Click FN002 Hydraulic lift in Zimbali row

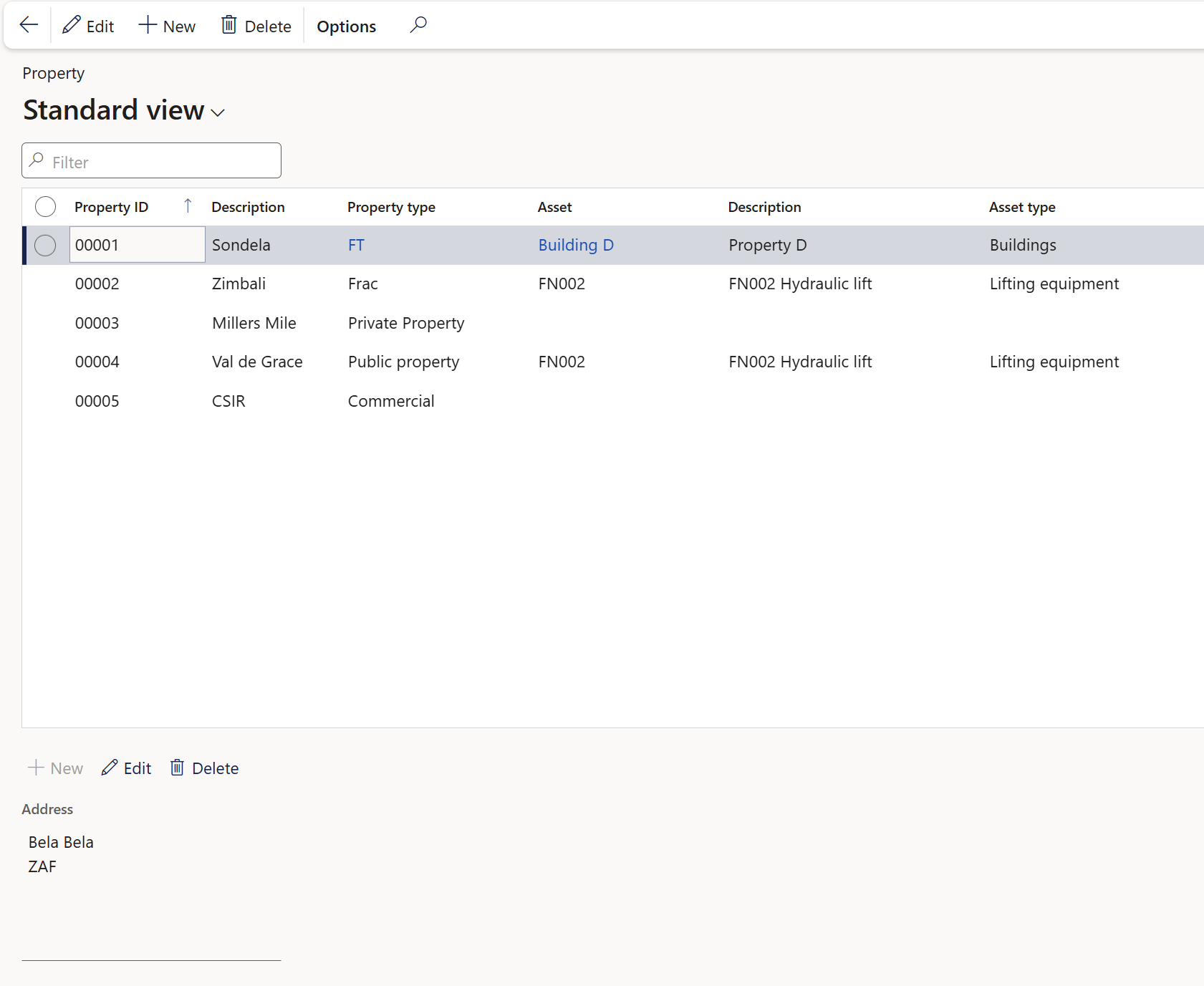pyautogui.click(x=800, y=284)
